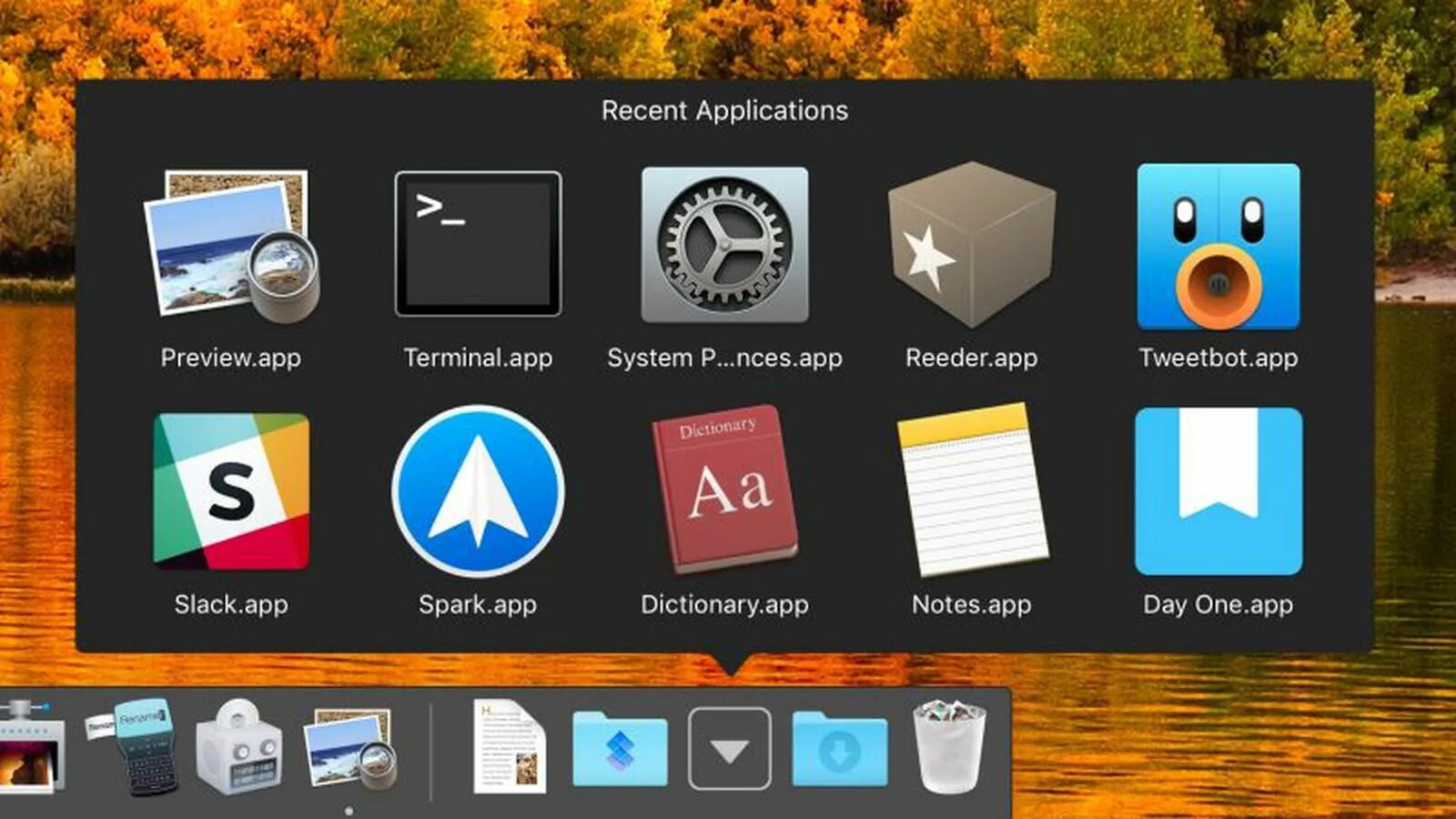Open Preview.app from Recent Applications
This screenshot has height=819, width=1456.
point(231,246)
